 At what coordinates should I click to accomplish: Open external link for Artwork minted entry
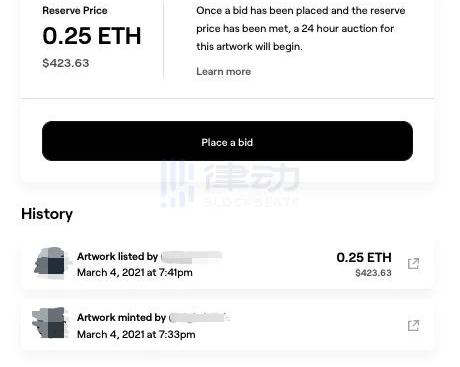tap(413, 325)
